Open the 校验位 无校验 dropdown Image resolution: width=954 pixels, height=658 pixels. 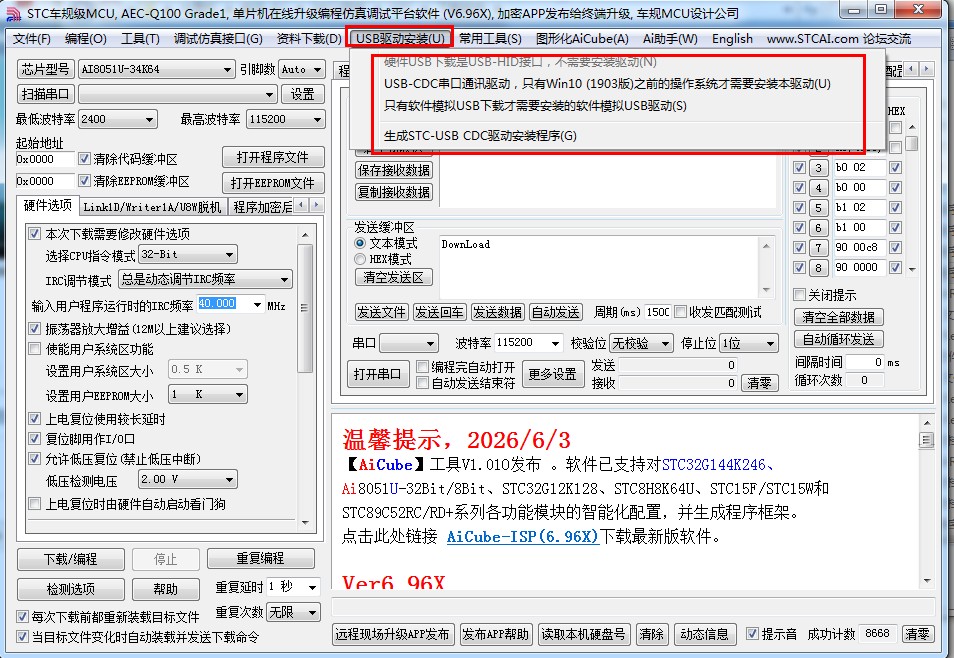[x=665, y=343]
